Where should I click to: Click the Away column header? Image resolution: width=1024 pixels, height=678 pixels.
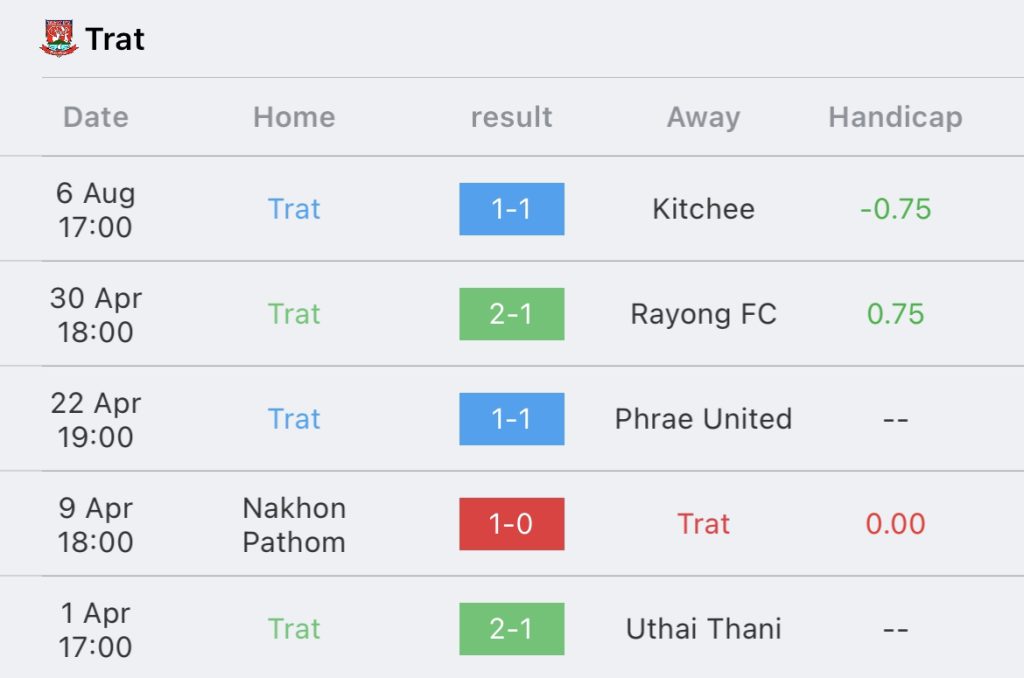703,118
